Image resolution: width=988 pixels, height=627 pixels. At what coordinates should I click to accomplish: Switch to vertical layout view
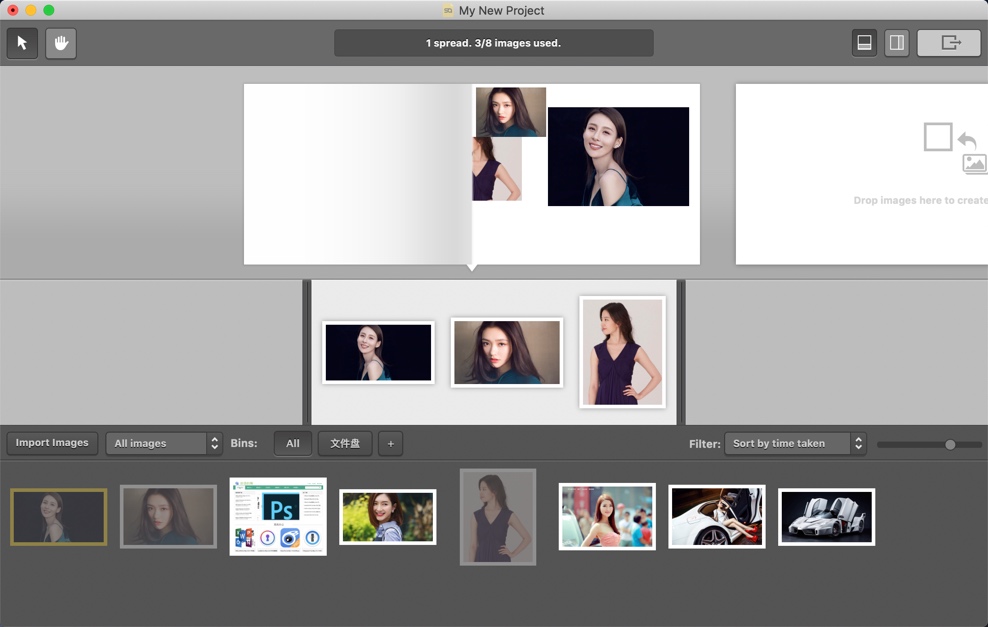[897, 43]
